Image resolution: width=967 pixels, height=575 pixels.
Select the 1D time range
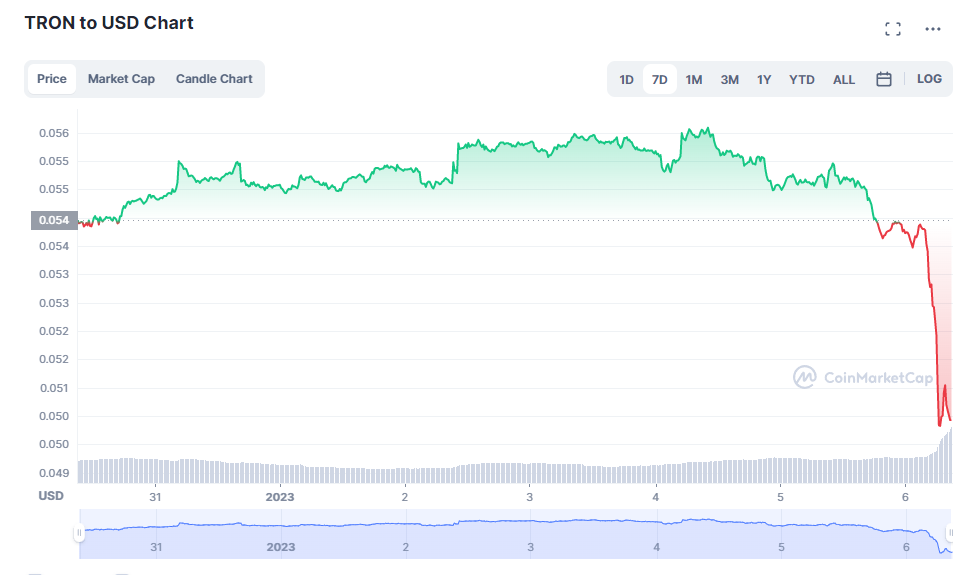(x=626, y=80)
